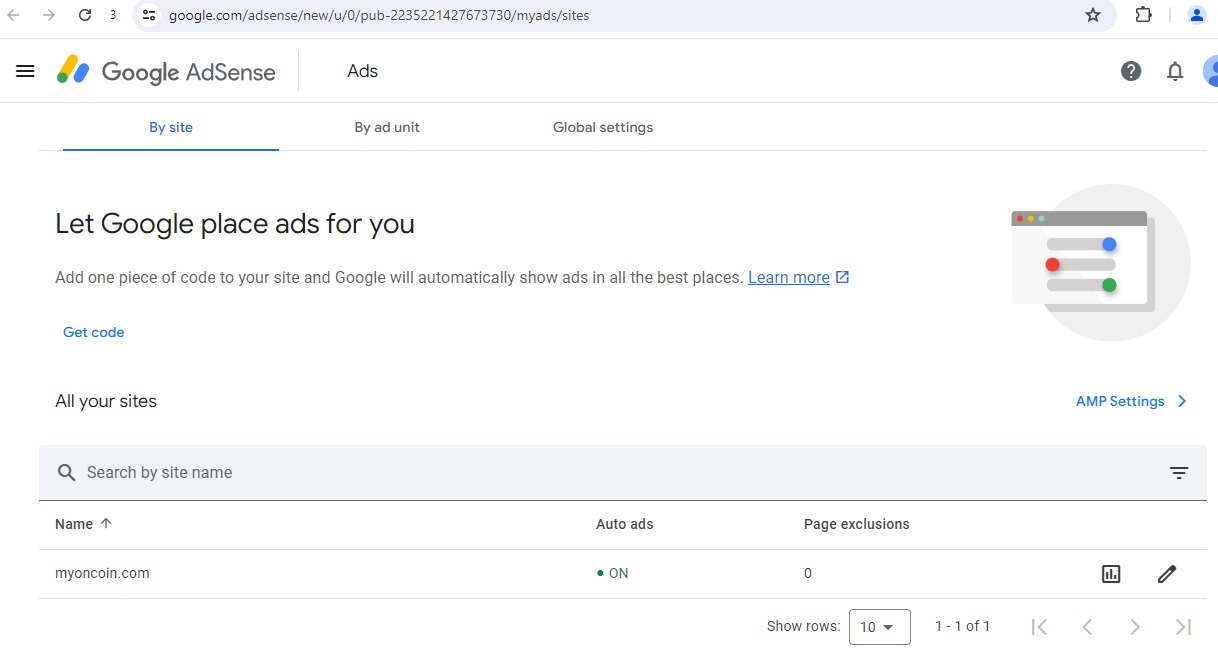The height and width of the screenshot is (652, 1218).
Task: Open site information icon in address bar
Action: click(x=149, y=15)
